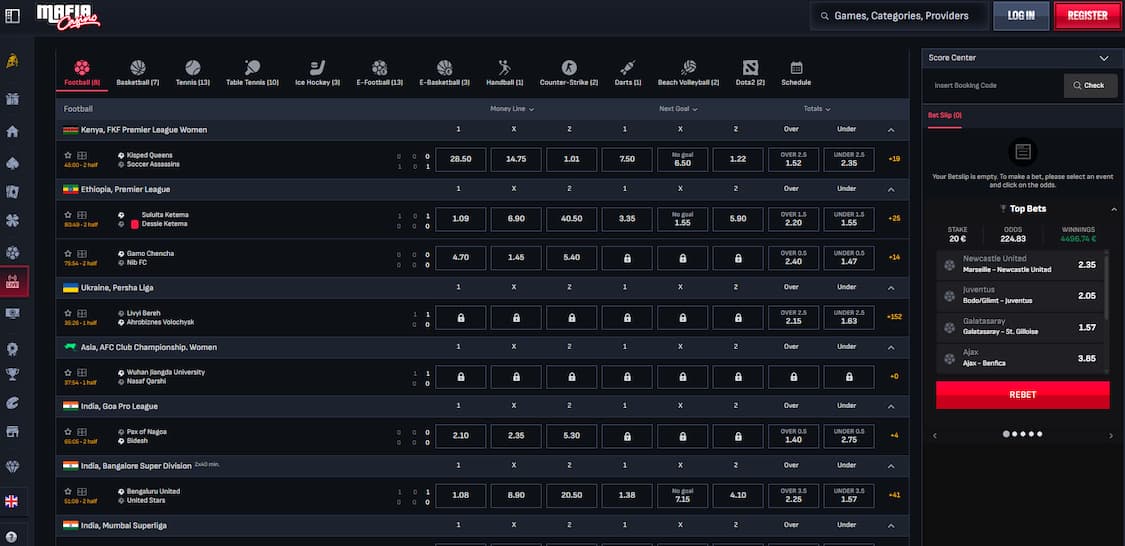Open the shop sidebar icon
The height and width of the screenshot is (546, 1125).
point(12,432)
